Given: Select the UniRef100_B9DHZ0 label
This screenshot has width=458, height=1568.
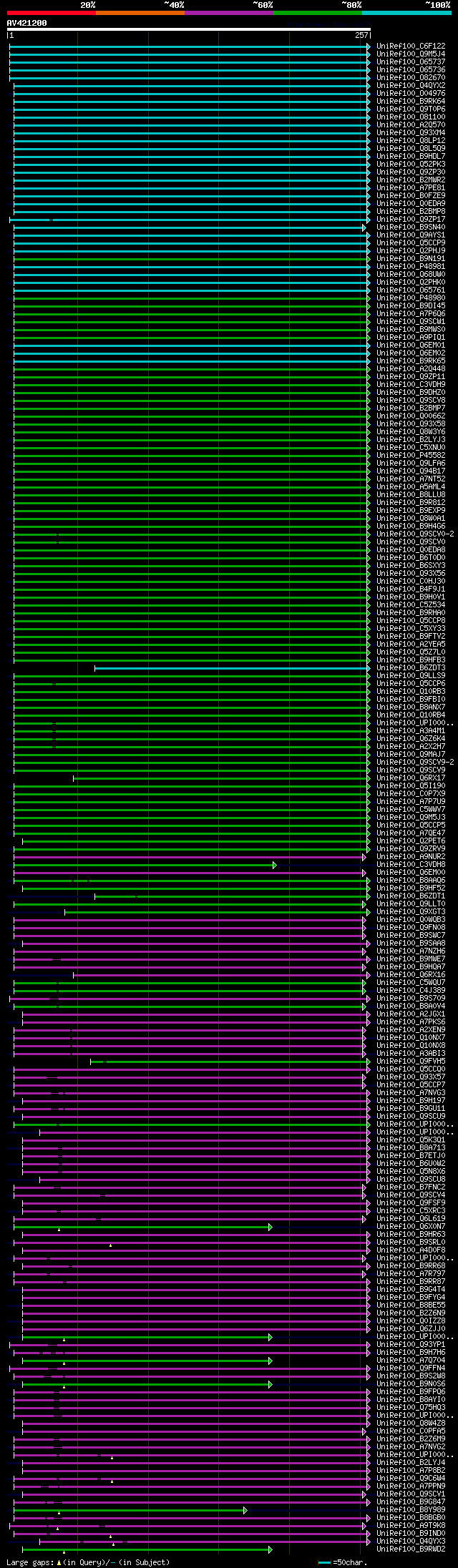Looking at the screenshot, I should pos(411,392).
